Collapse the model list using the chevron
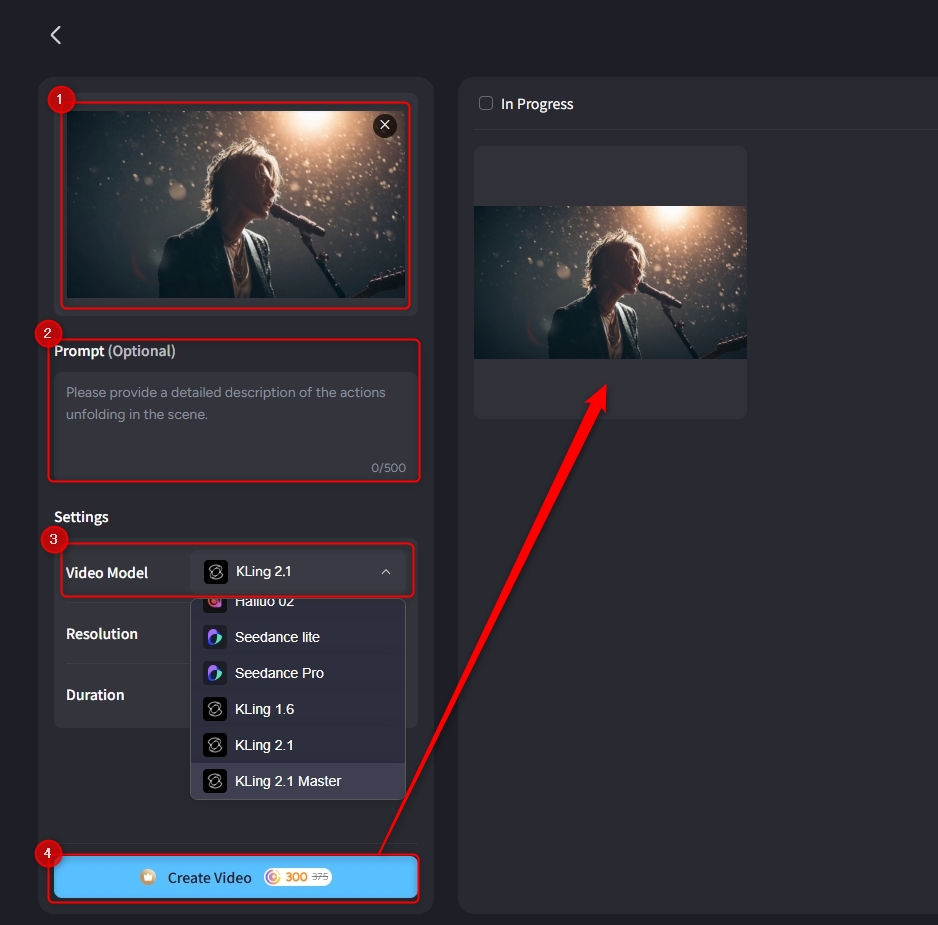This screenshot has width=938, height=925. (386, 572)
